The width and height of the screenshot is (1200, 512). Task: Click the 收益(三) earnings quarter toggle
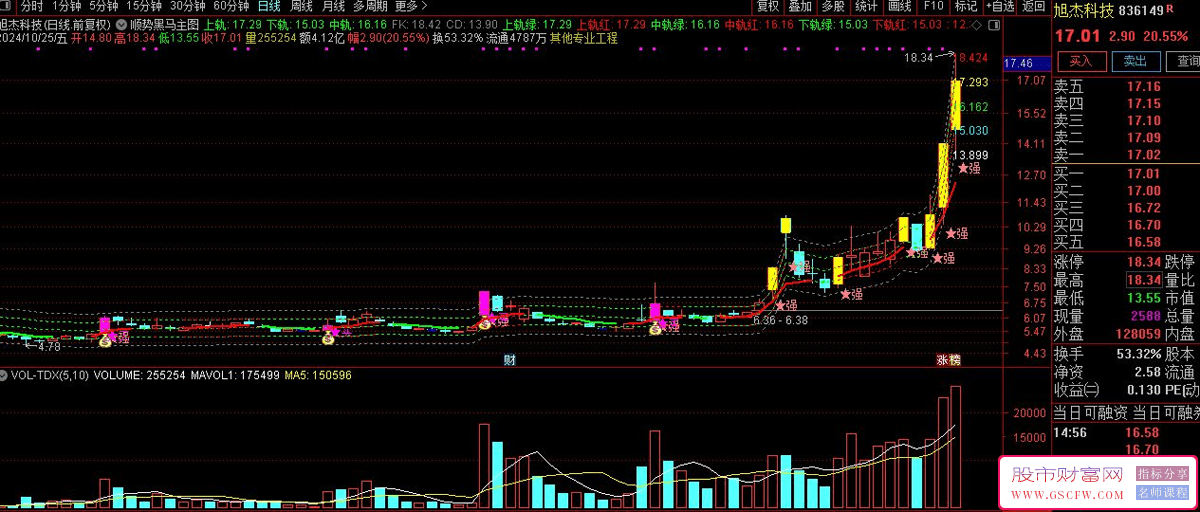[1076, 391]
